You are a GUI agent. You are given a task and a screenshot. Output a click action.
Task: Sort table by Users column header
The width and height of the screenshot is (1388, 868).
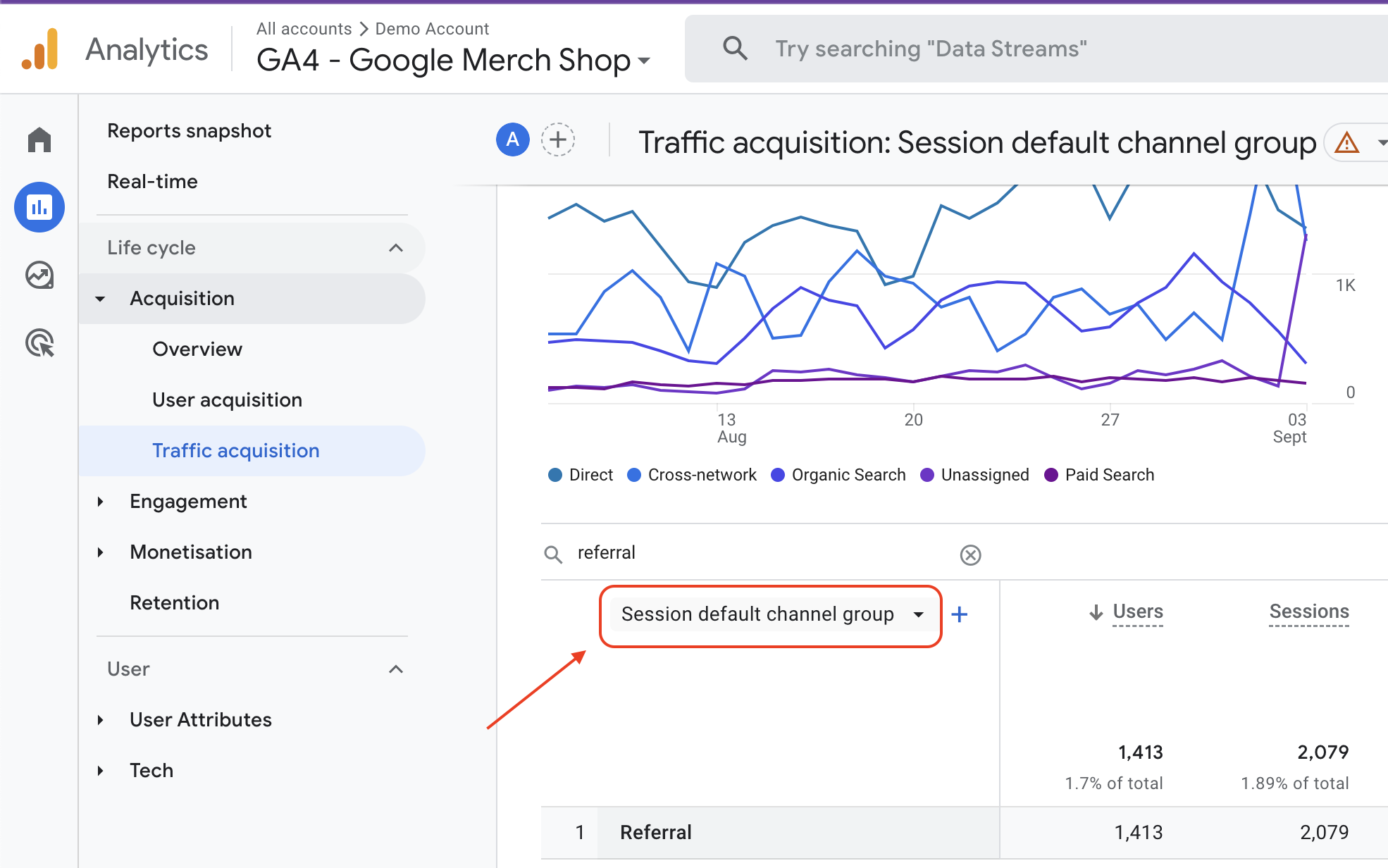coord(1138,612)
